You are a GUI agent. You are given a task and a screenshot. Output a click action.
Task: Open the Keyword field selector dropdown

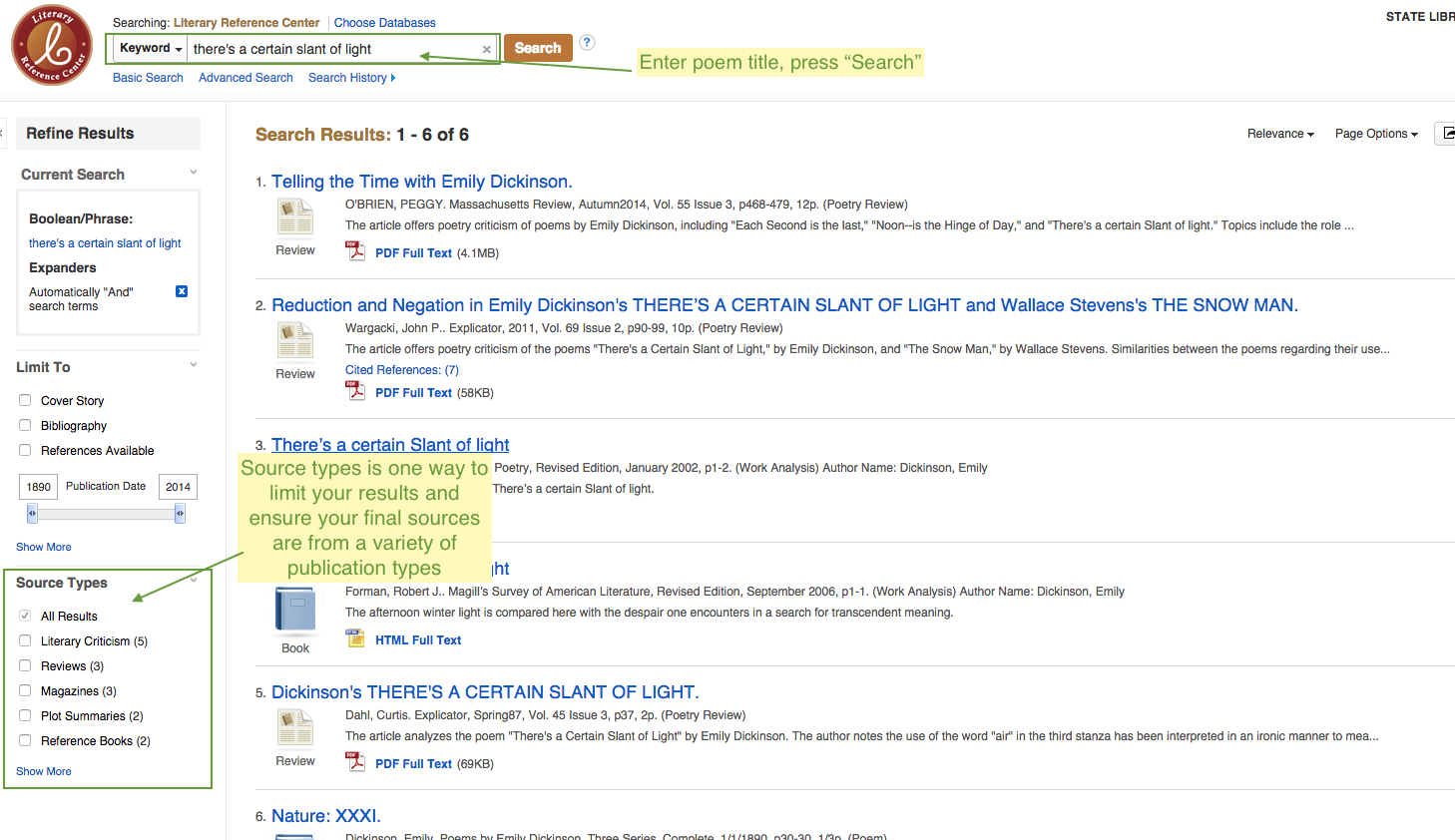[150, 49]
